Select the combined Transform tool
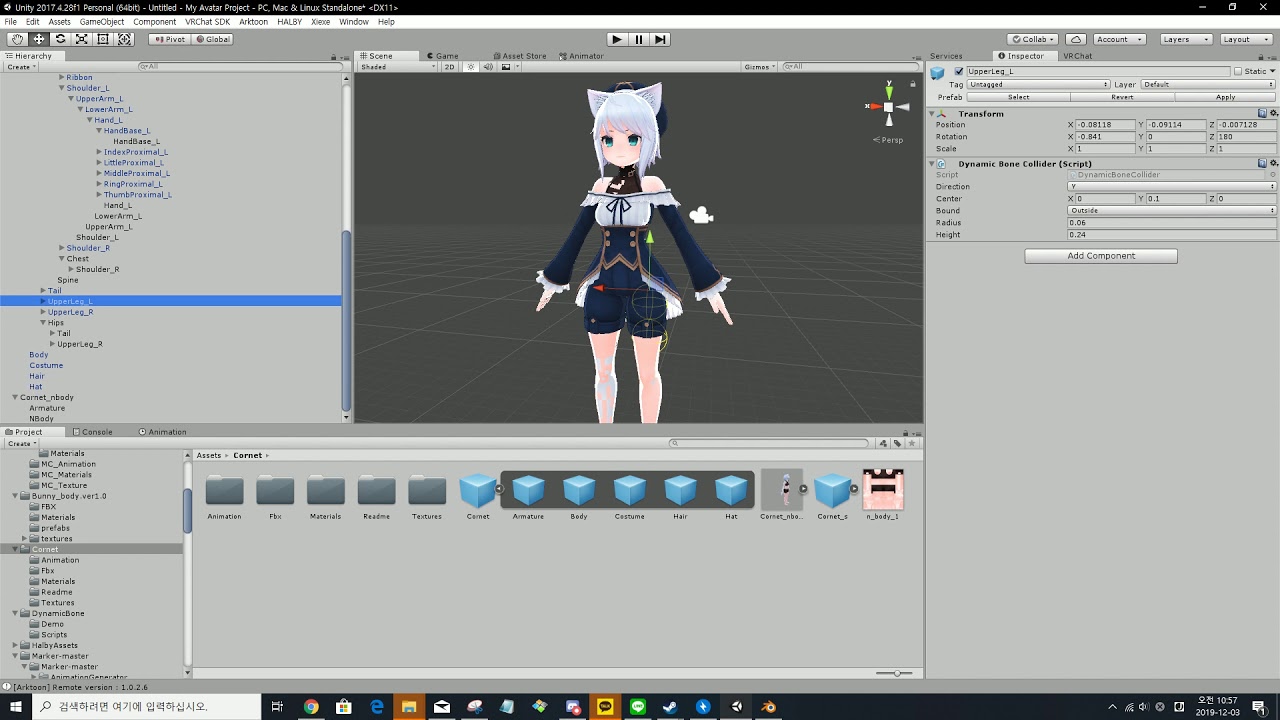Image resolution: width=1280 pixels, height=720 pixels. click(125, 39)
